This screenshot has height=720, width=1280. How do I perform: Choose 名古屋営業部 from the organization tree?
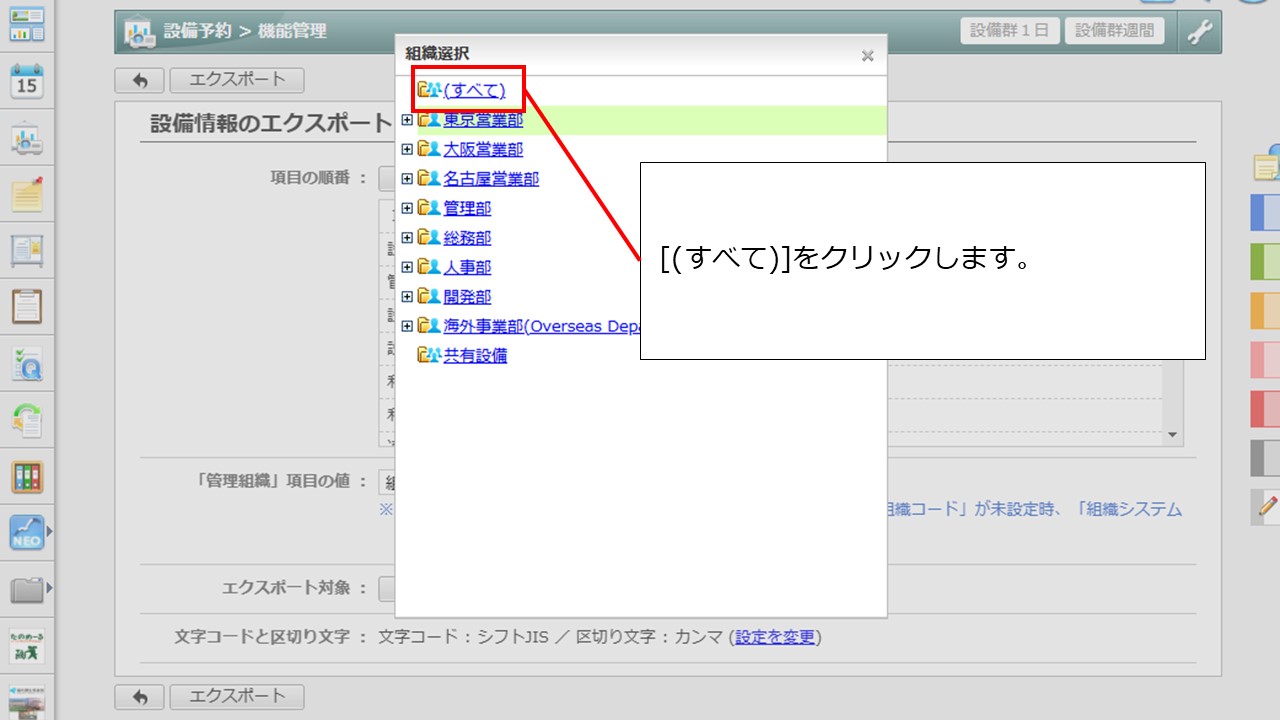click(x=491, y=179)
